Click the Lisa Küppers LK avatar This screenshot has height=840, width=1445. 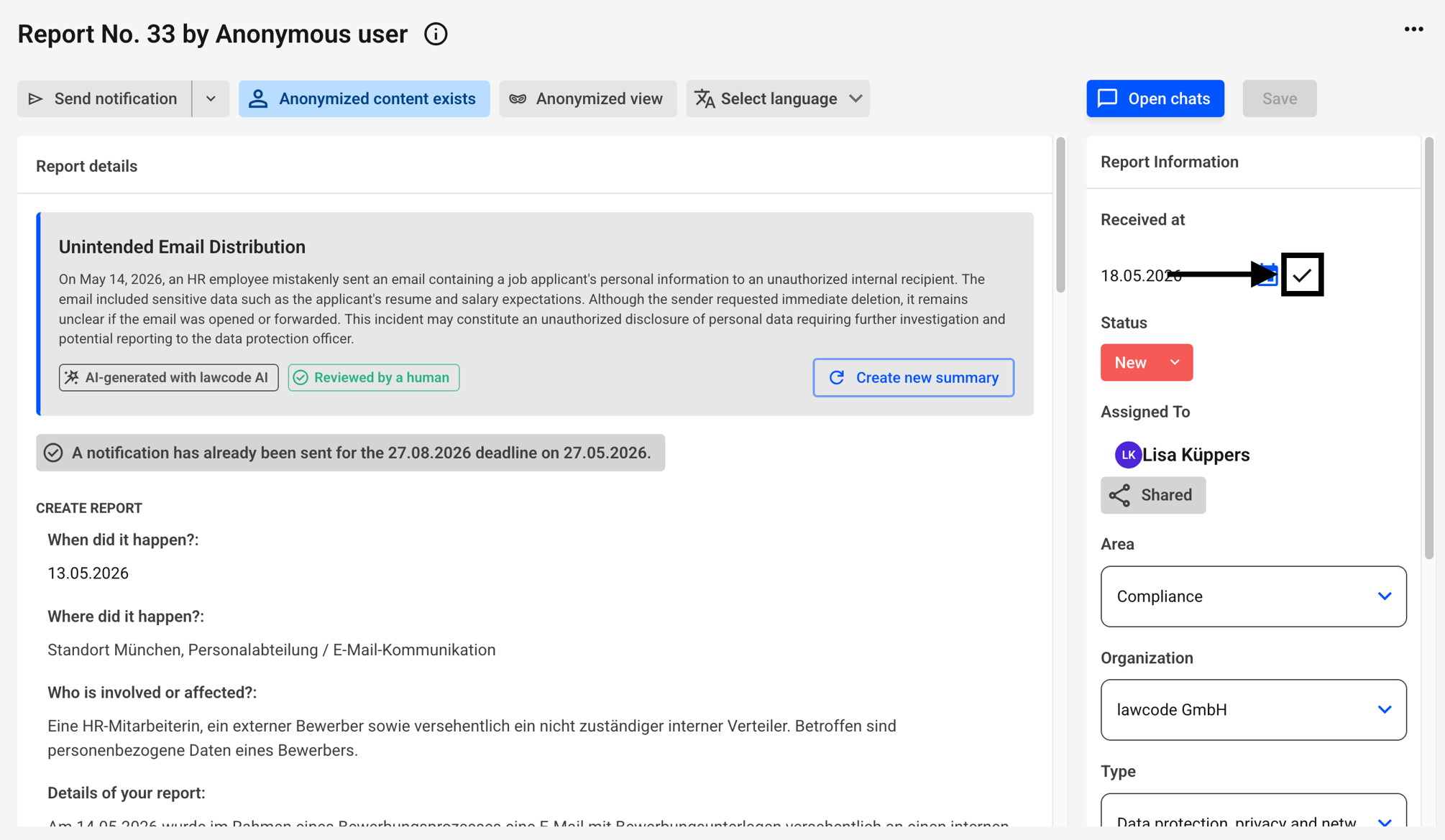[x=1128, y=455]
